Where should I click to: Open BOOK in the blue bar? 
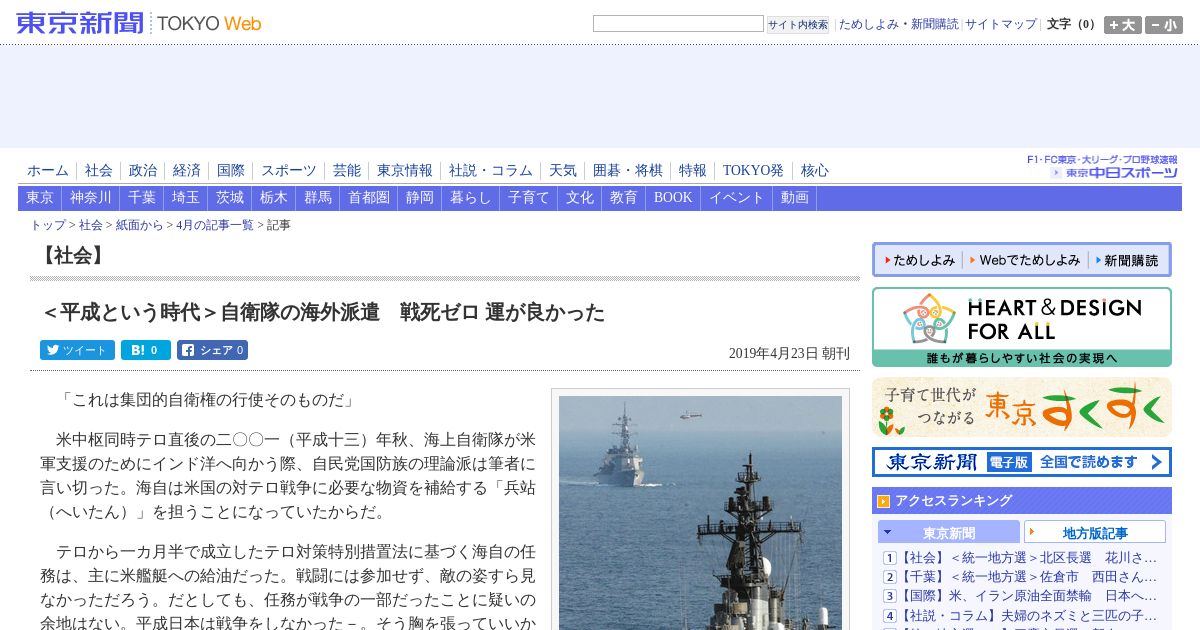673,198
